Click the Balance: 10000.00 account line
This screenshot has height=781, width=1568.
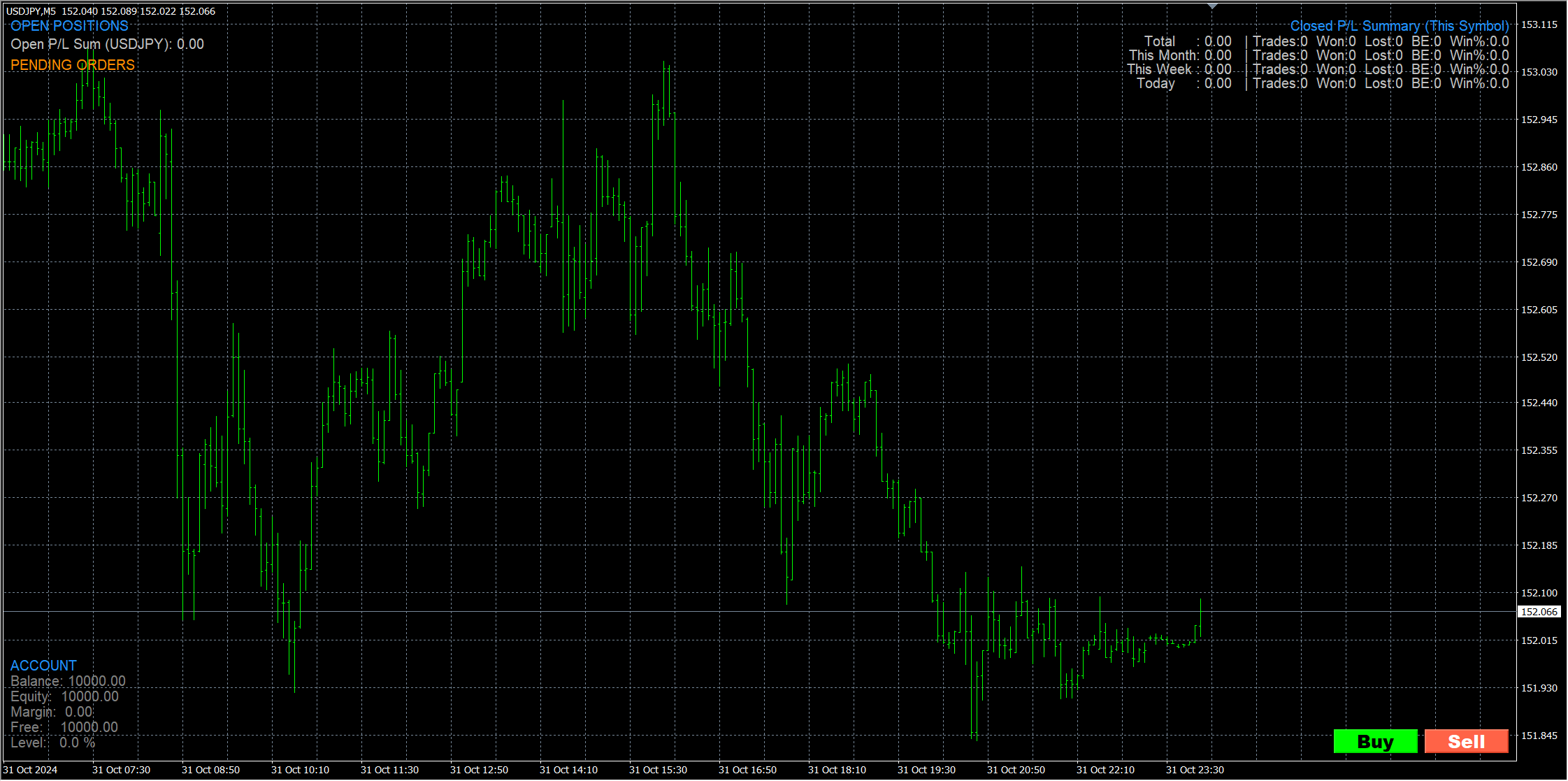(68, 681)
